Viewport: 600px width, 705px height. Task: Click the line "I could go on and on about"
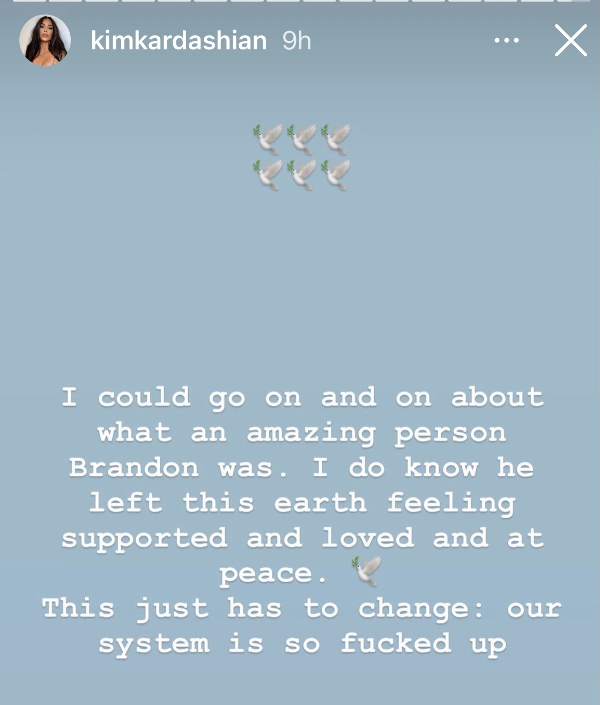click(x=302, y=397)
